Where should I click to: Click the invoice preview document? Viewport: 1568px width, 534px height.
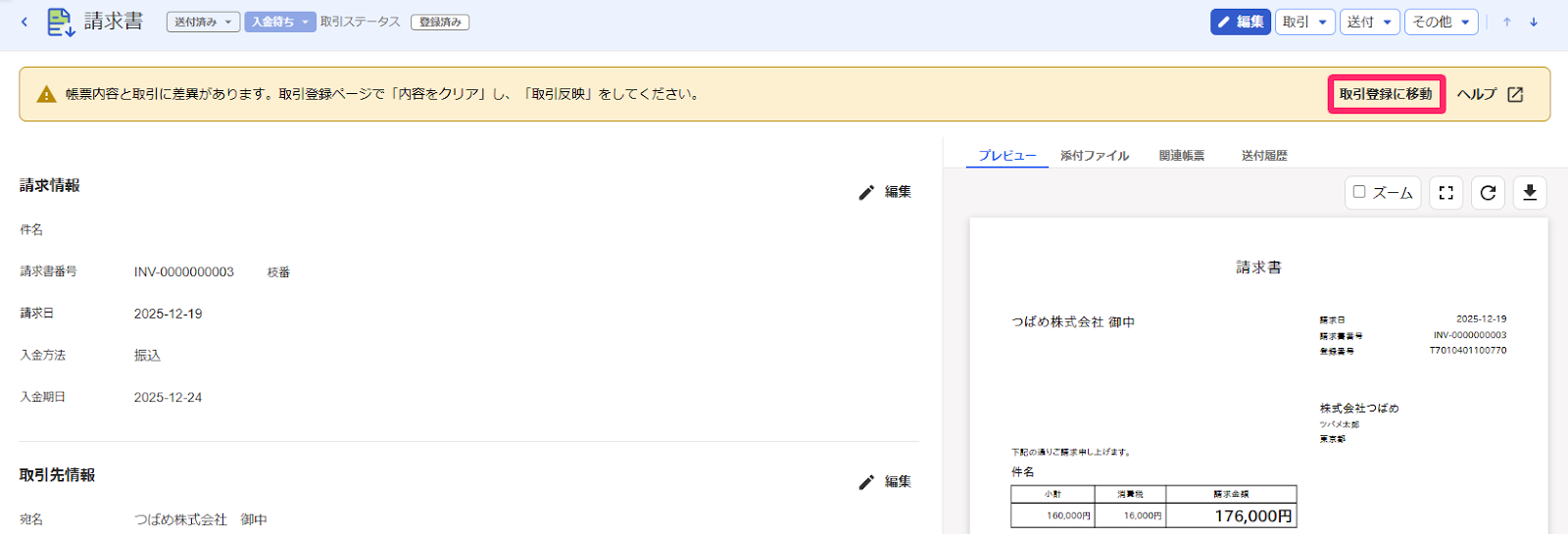1258,376
